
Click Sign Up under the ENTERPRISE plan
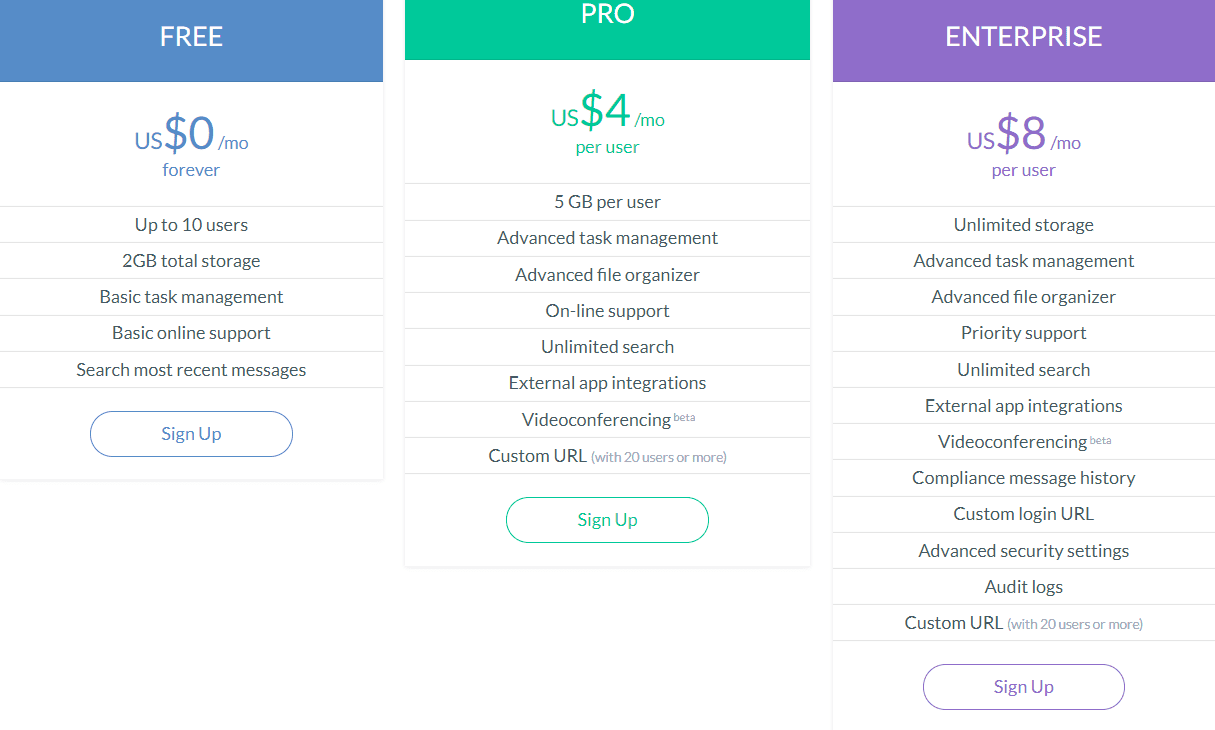(1023, 686)
